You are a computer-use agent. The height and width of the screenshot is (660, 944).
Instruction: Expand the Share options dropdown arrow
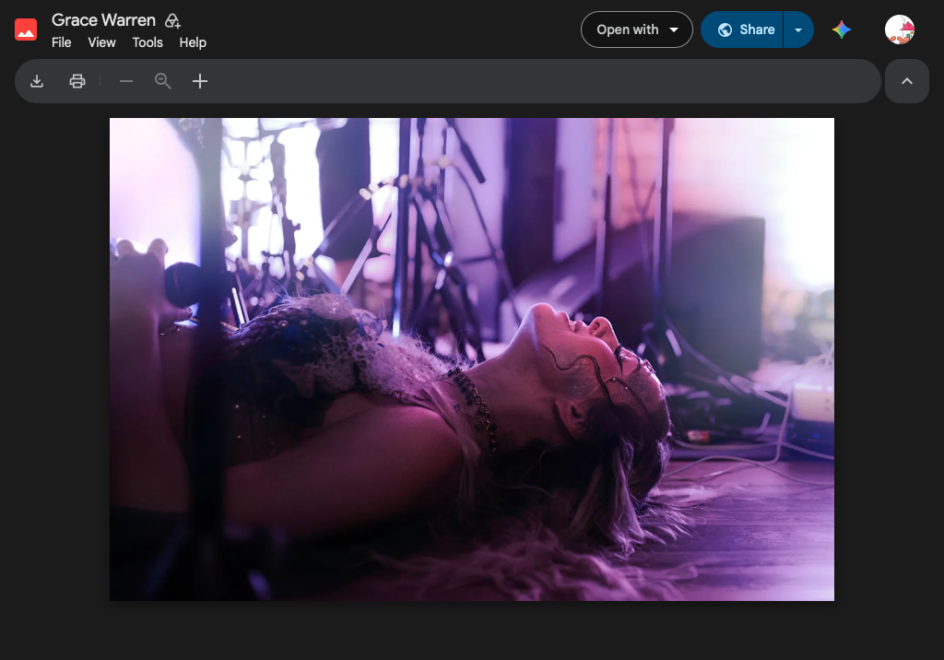coord(798,30)
